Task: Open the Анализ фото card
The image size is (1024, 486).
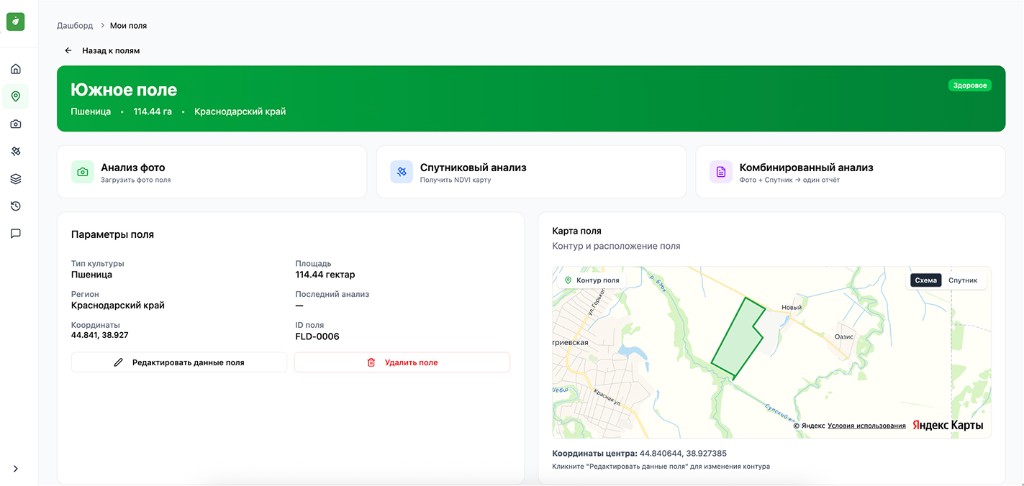Action: (x=212, y=172)
